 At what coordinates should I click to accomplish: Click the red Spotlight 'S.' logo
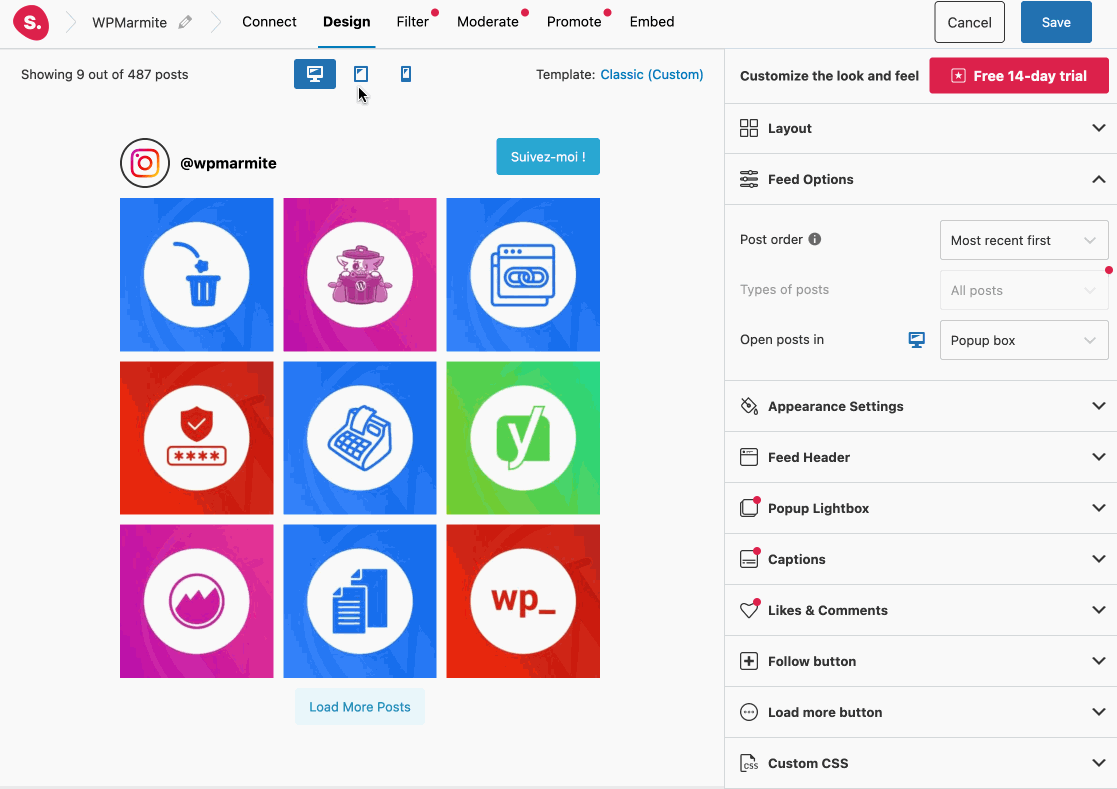click(31, 22)
